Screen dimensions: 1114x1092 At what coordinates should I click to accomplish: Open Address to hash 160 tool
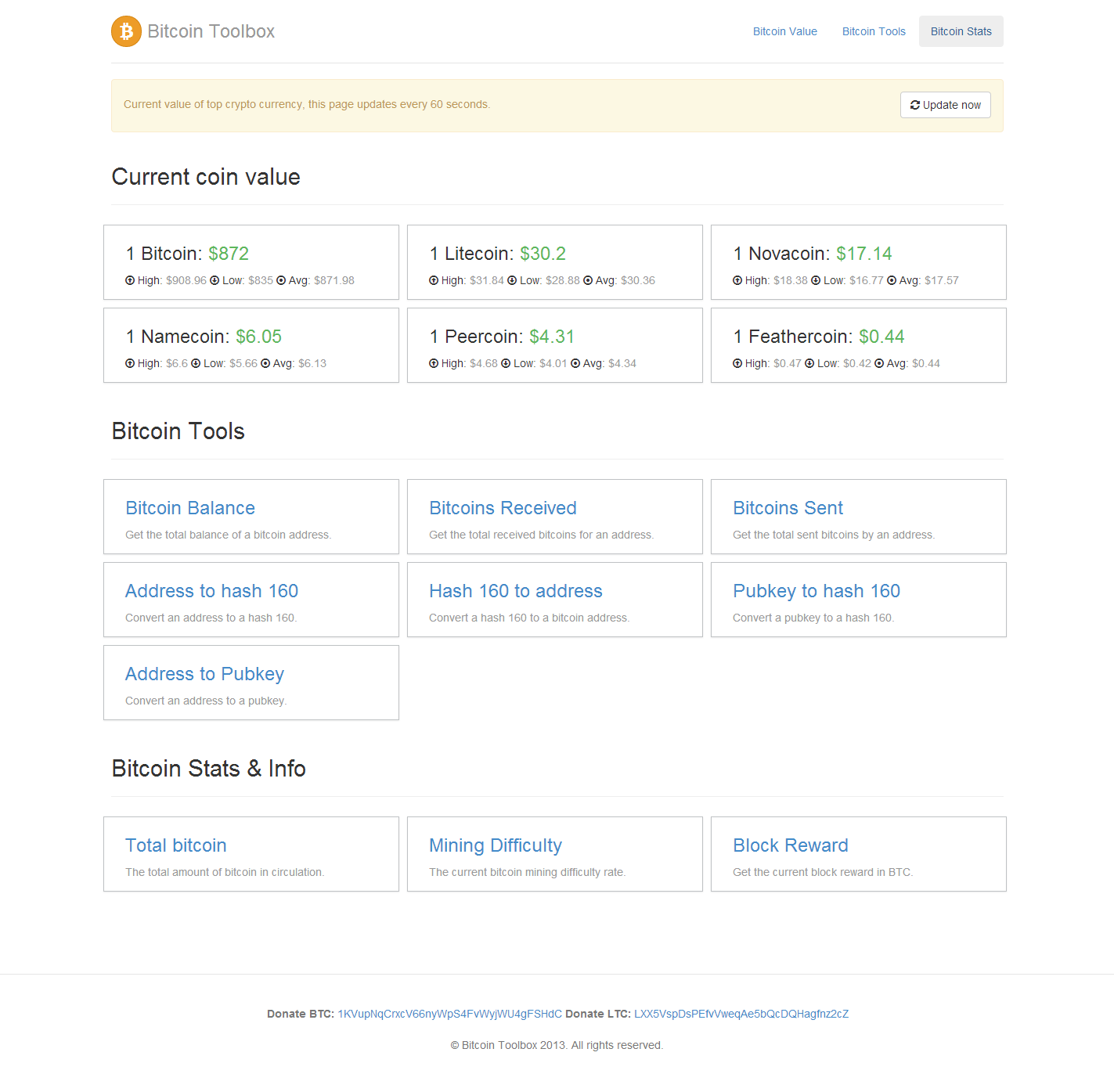(x=211, y=591)
